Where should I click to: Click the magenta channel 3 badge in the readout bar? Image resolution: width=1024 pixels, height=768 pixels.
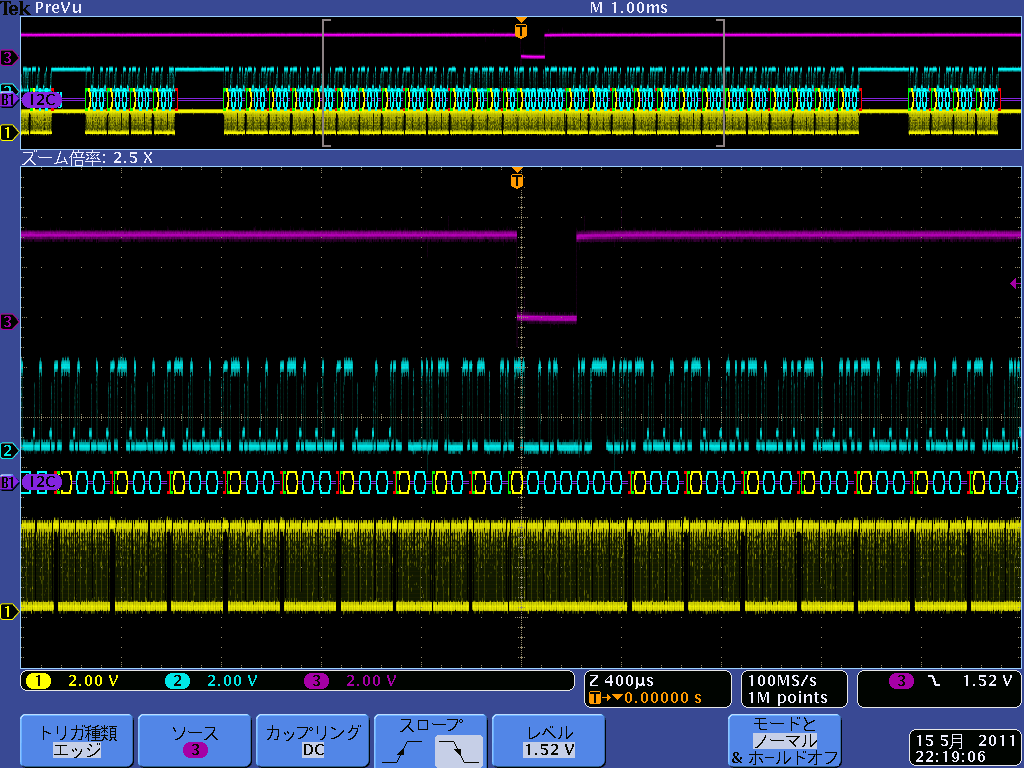316,681
